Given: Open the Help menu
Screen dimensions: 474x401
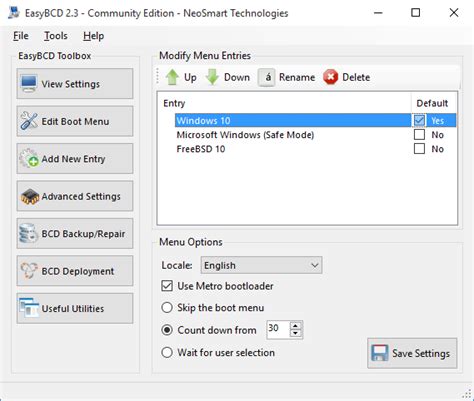Looking at the screenshot, I should (93, 36).
